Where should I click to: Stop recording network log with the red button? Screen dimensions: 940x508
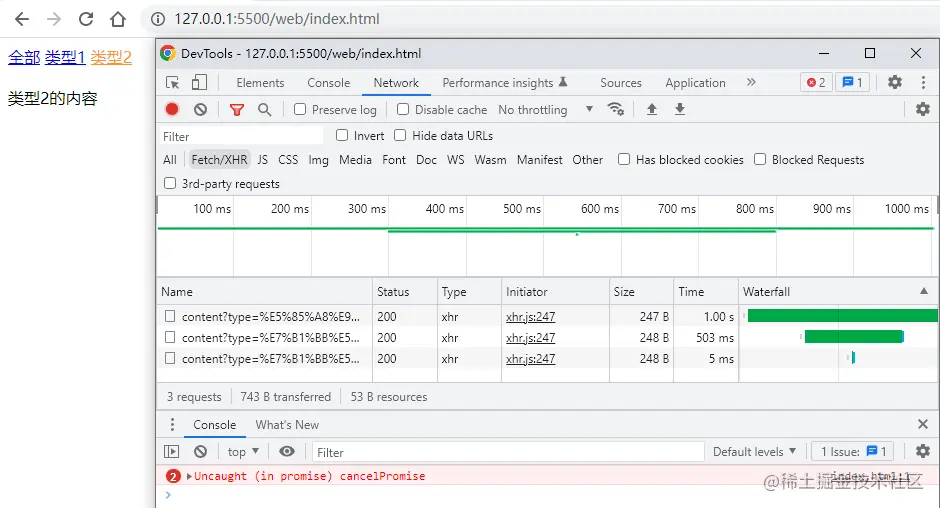[172, 109]
